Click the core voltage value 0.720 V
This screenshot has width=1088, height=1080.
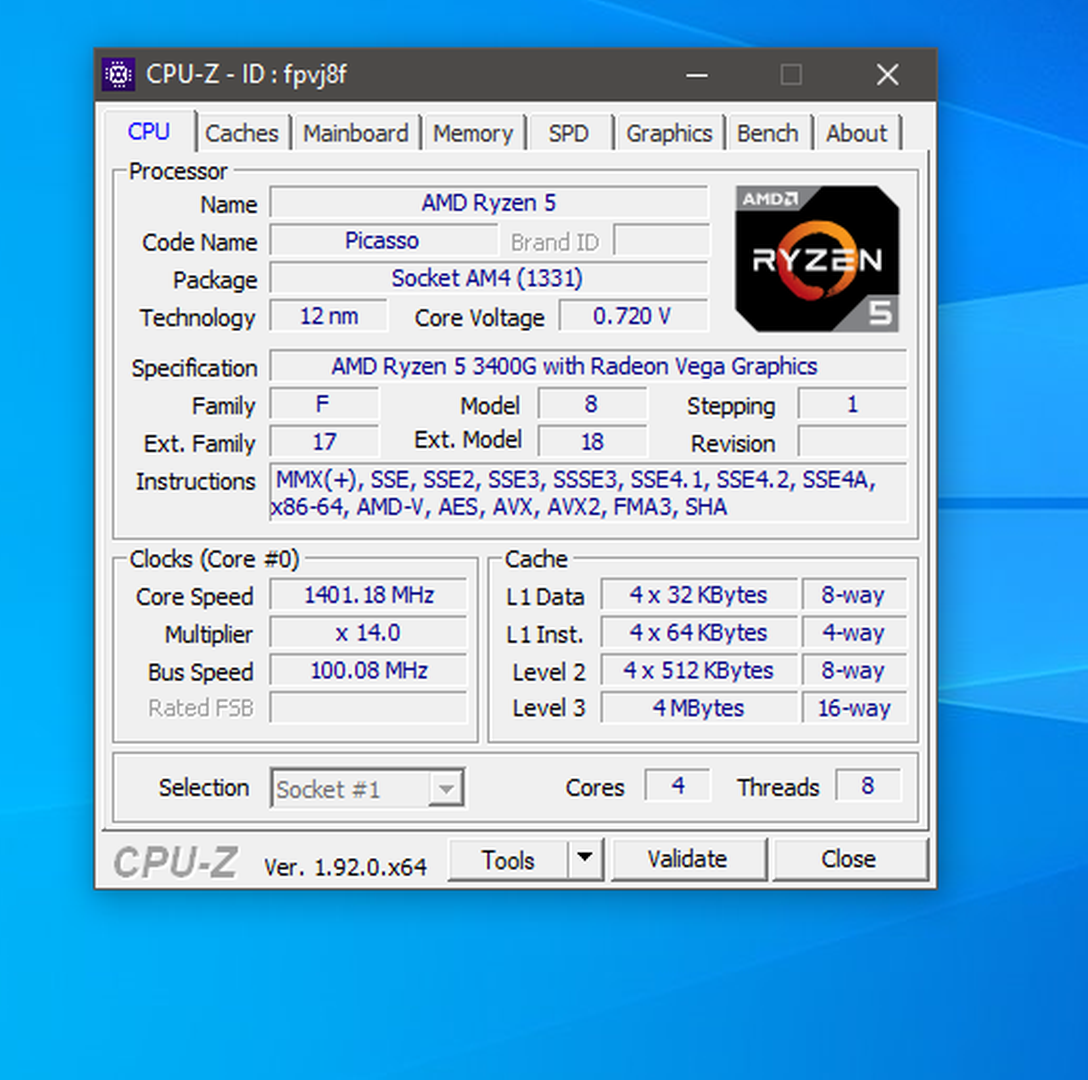(632, 317)
